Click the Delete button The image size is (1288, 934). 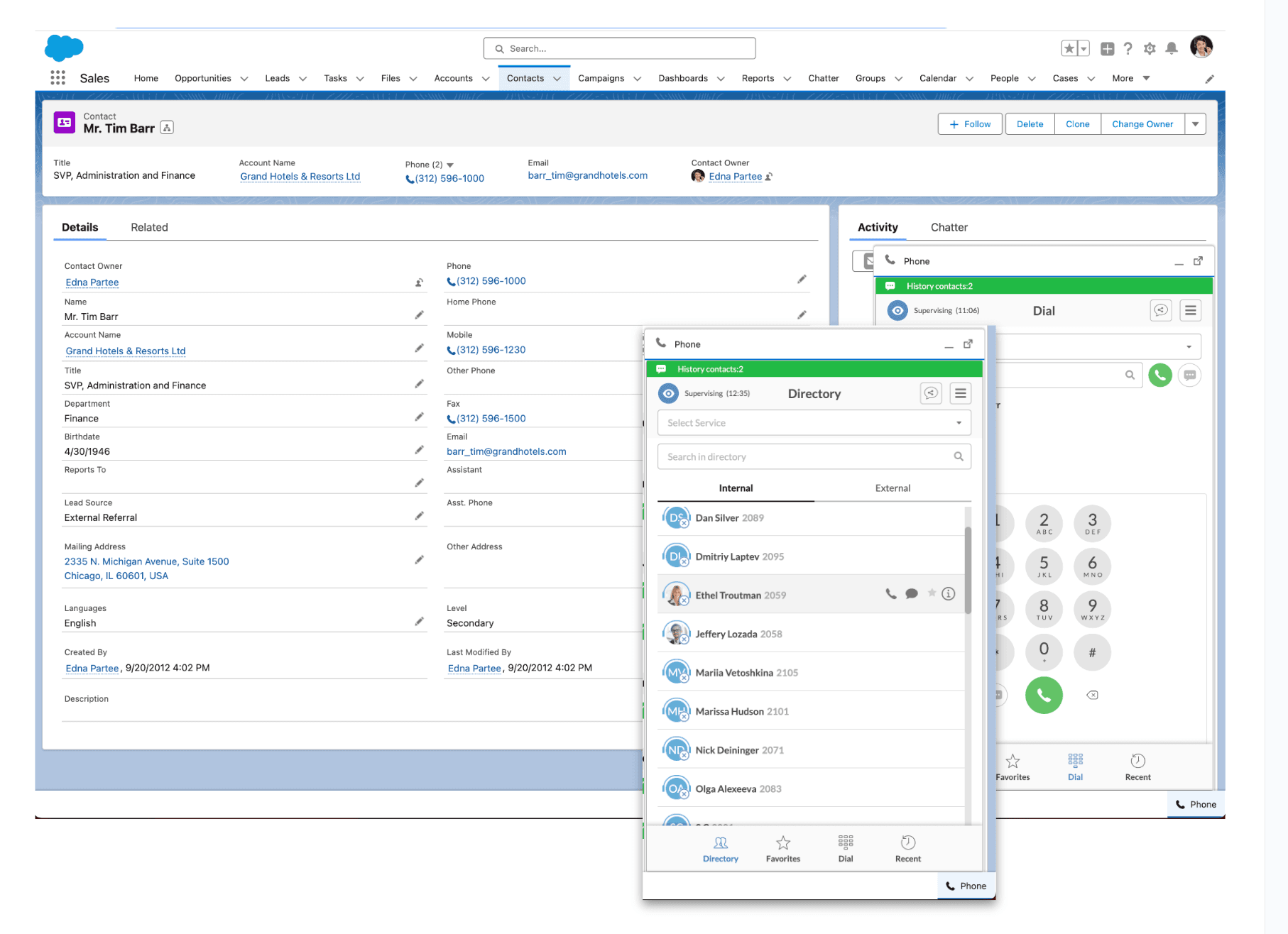[x=1030, y=124]
